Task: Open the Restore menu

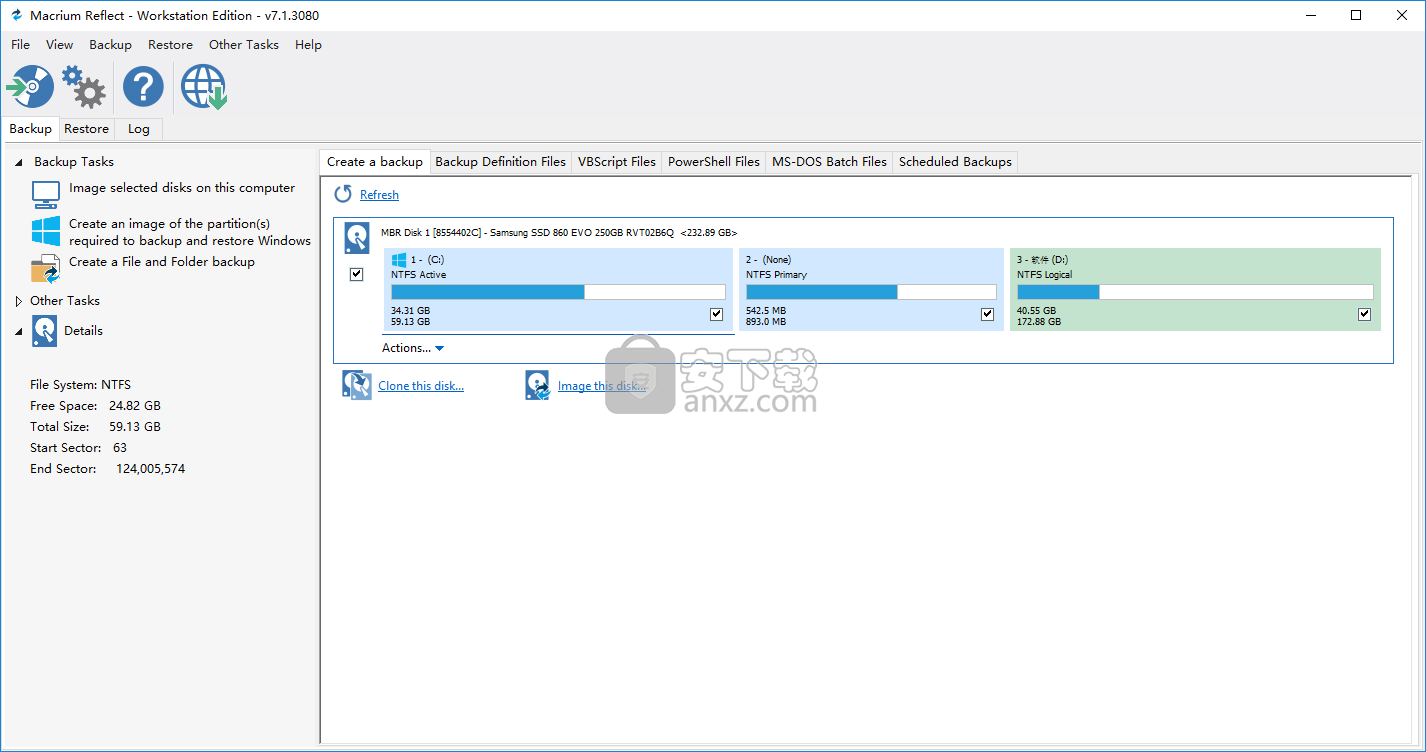Action: pos(170,44)
